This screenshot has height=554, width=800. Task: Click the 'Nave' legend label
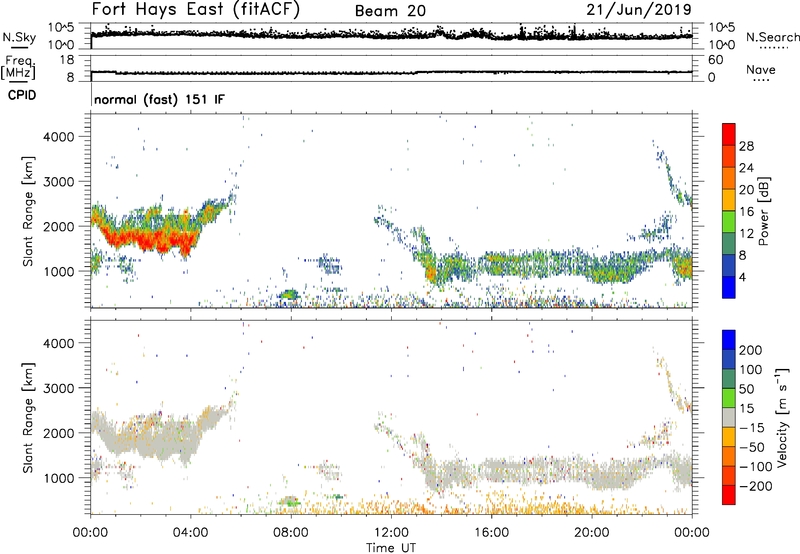(x=761, y=69)
